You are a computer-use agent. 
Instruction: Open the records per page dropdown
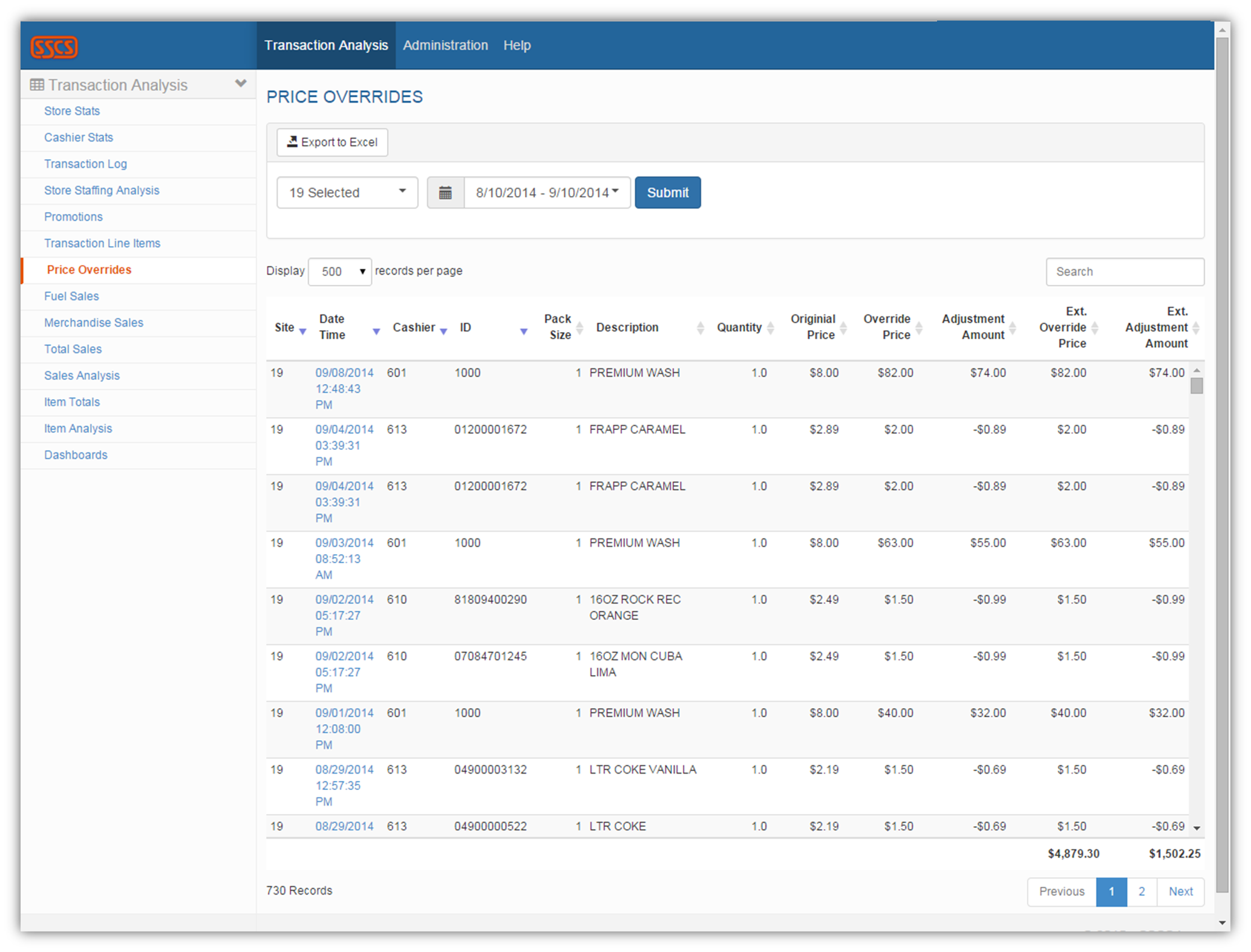pos(340,272)
